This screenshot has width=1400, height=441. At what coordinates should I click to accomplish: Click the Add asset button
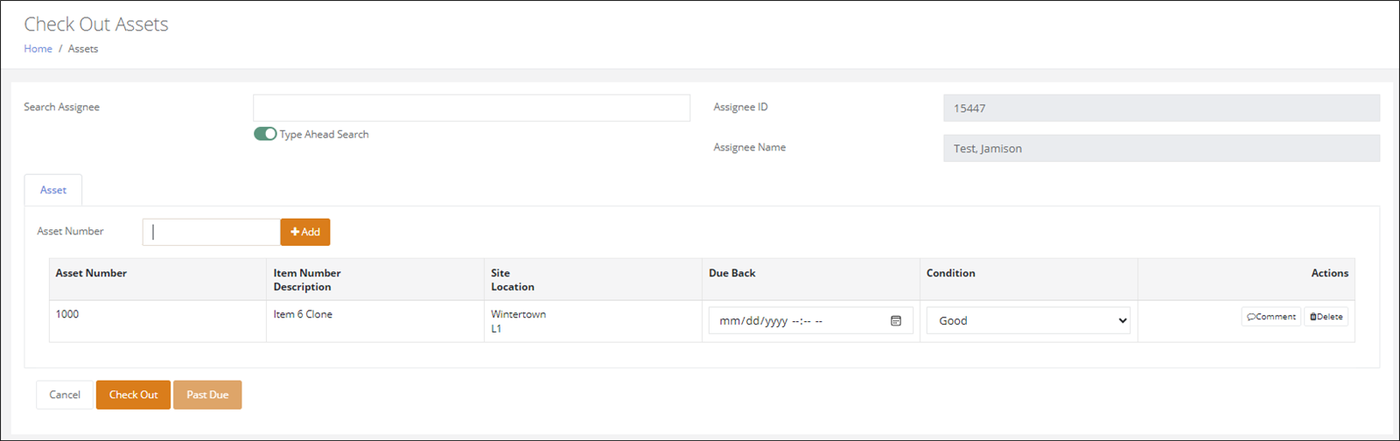305,232
